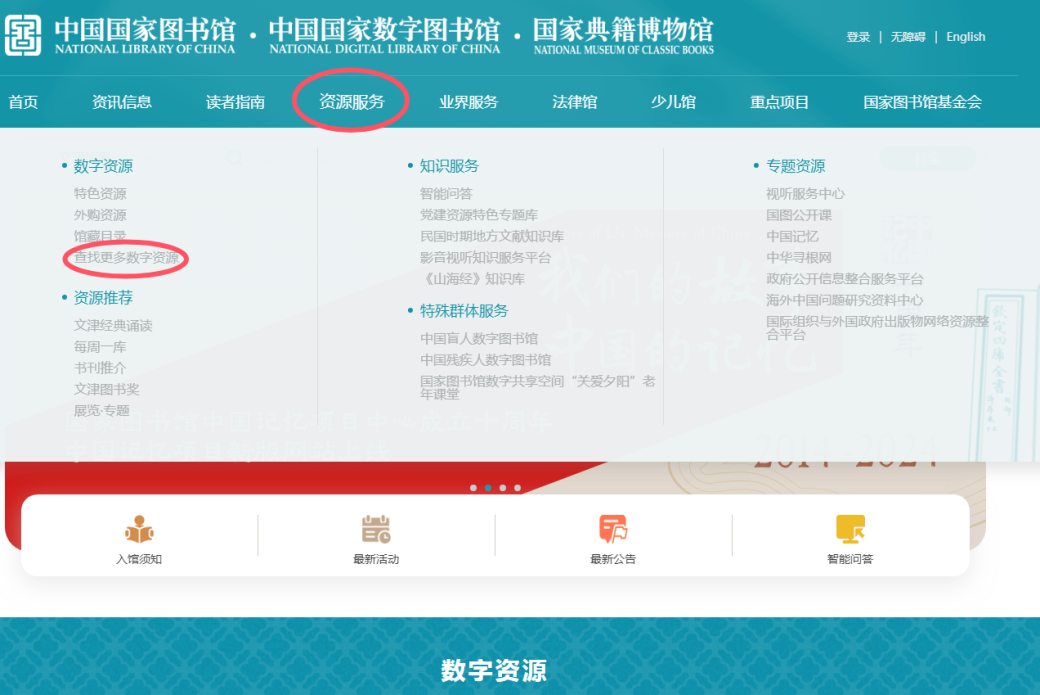The height and width of the screenshot is (695, 1040).
Task: Open 《山海经》知识库 link
Action: pos(474,279)
